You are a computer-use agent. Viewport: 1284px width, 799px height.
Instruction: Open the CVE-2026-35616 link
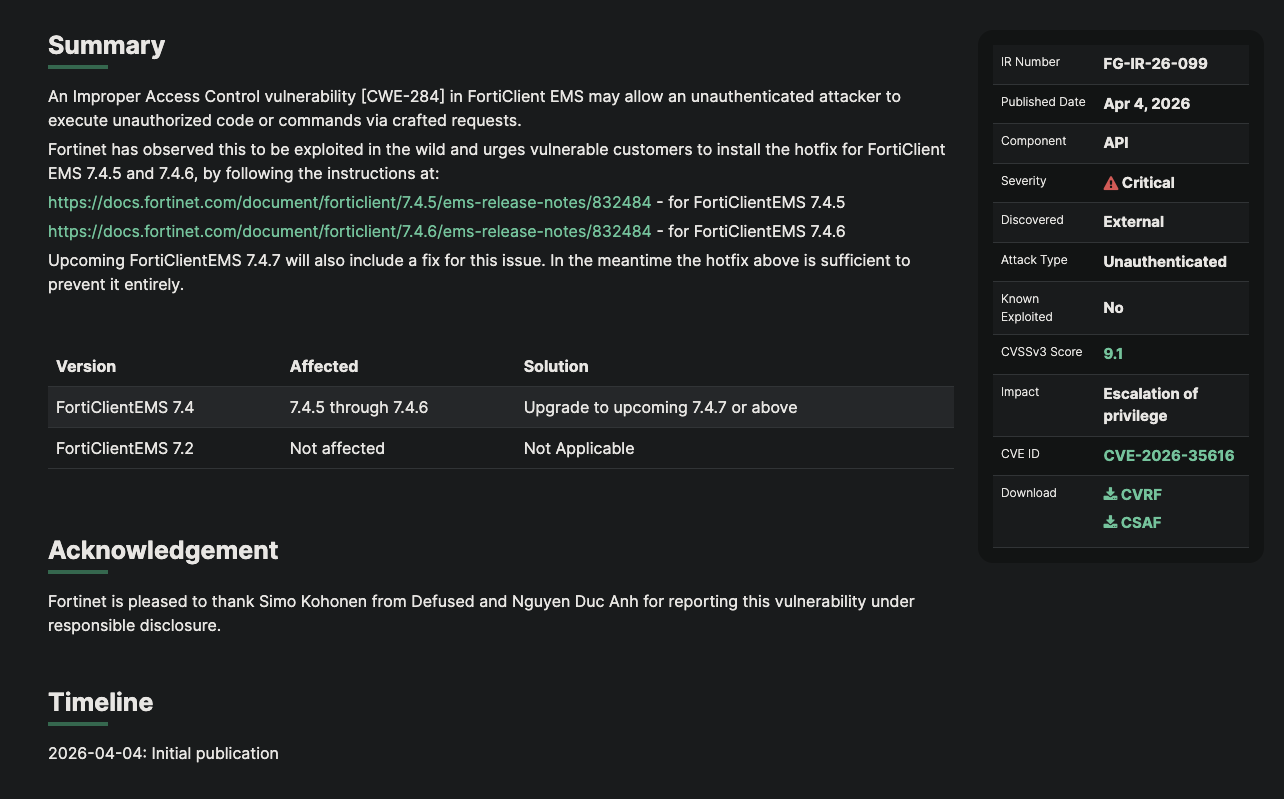pyautogui.click(x=1168, y=456)
